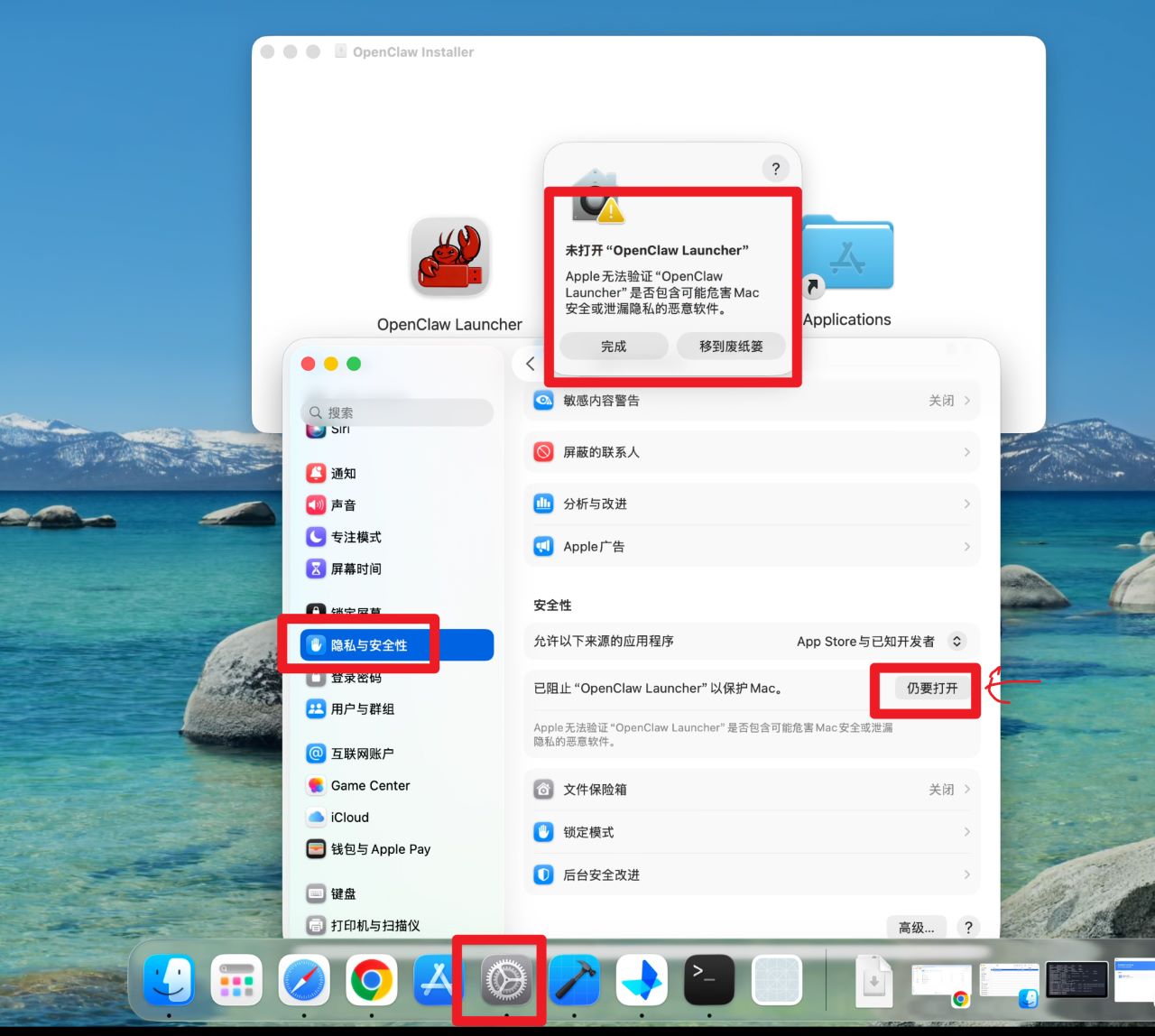This screenshot has height=1036, width=1155.
Task: Click the System Settings gear in Dock
Action: coord(507,979)
